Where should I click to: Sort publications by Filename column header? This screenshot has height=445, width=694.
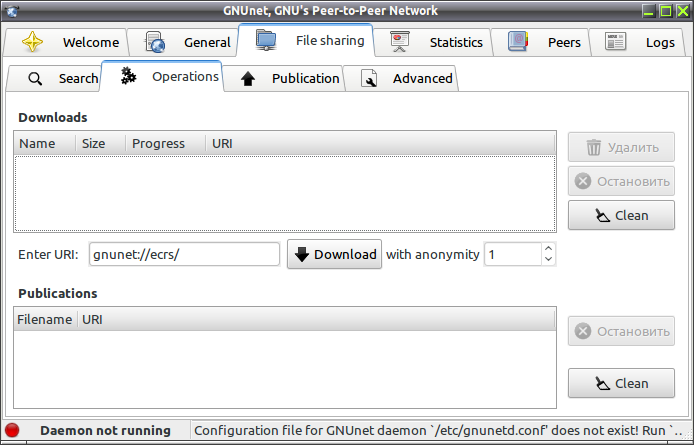[45, 319]
